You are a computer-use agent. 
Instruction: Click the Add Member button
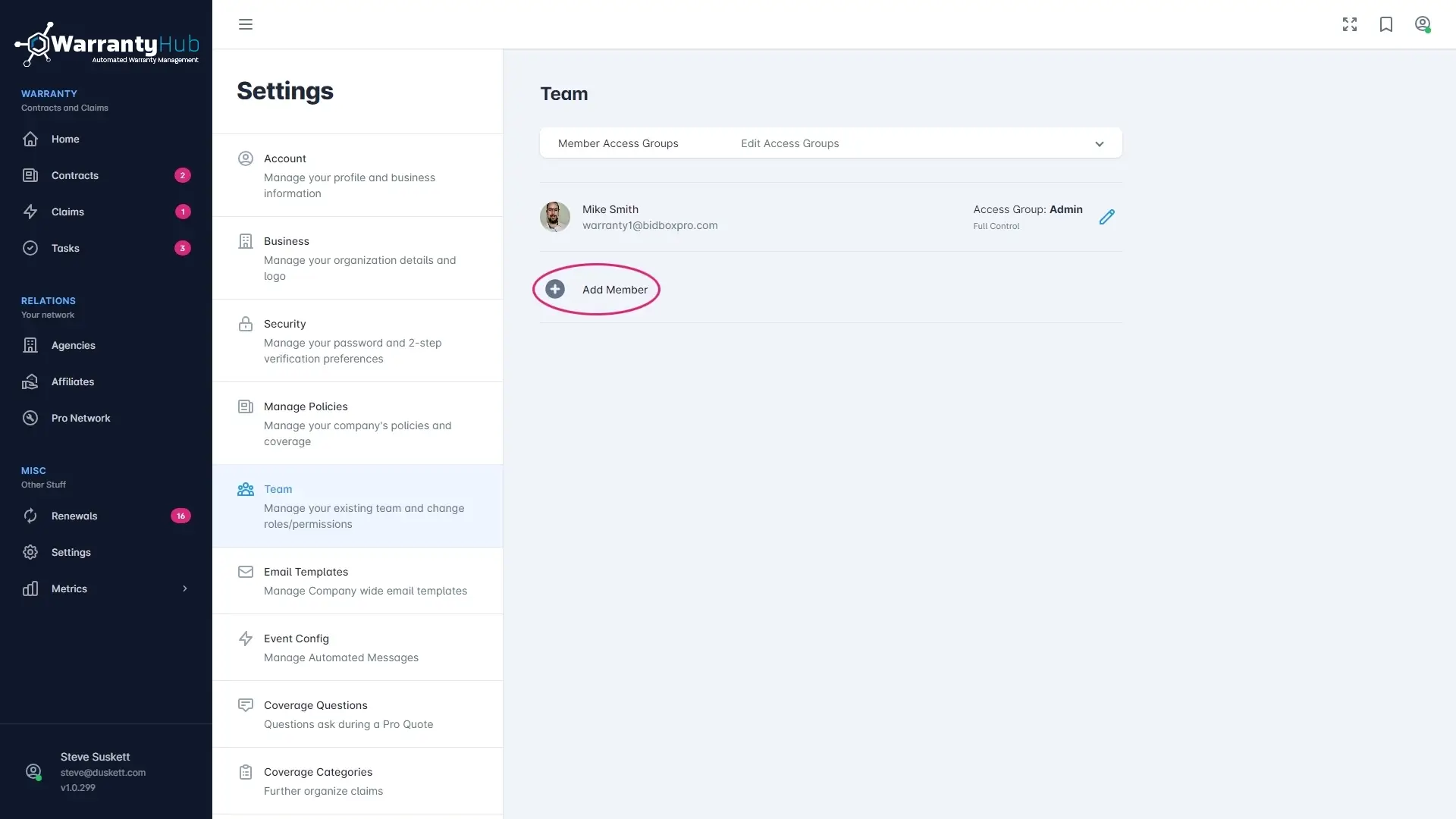tap(614, 290)
